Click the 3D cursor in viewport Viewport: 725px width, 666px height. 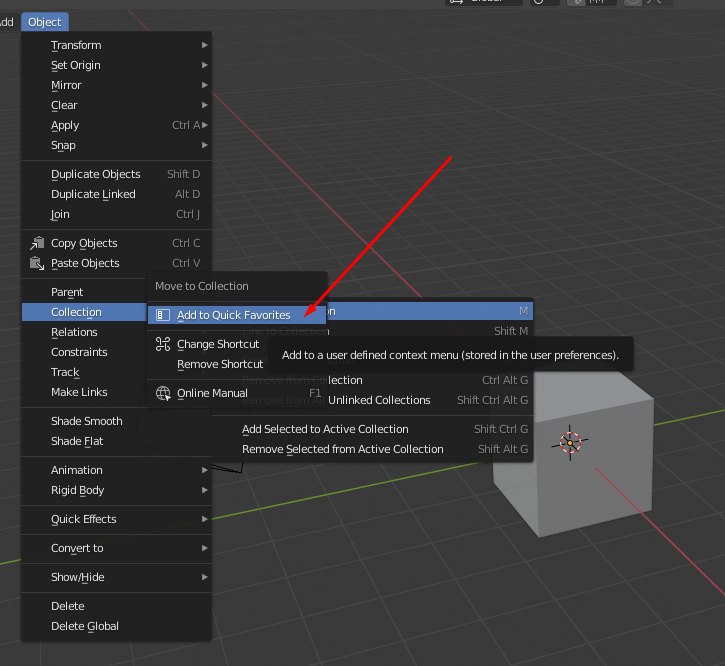coord(570,443)
